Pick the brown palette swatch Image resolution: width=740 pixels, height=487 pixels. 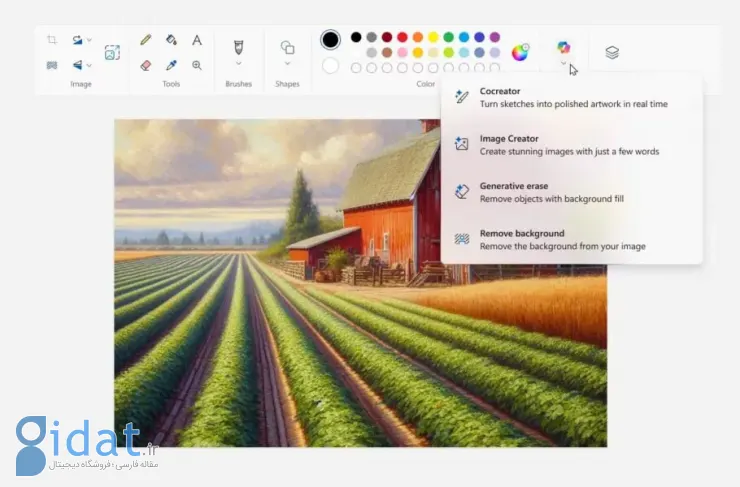pos(387,52)
